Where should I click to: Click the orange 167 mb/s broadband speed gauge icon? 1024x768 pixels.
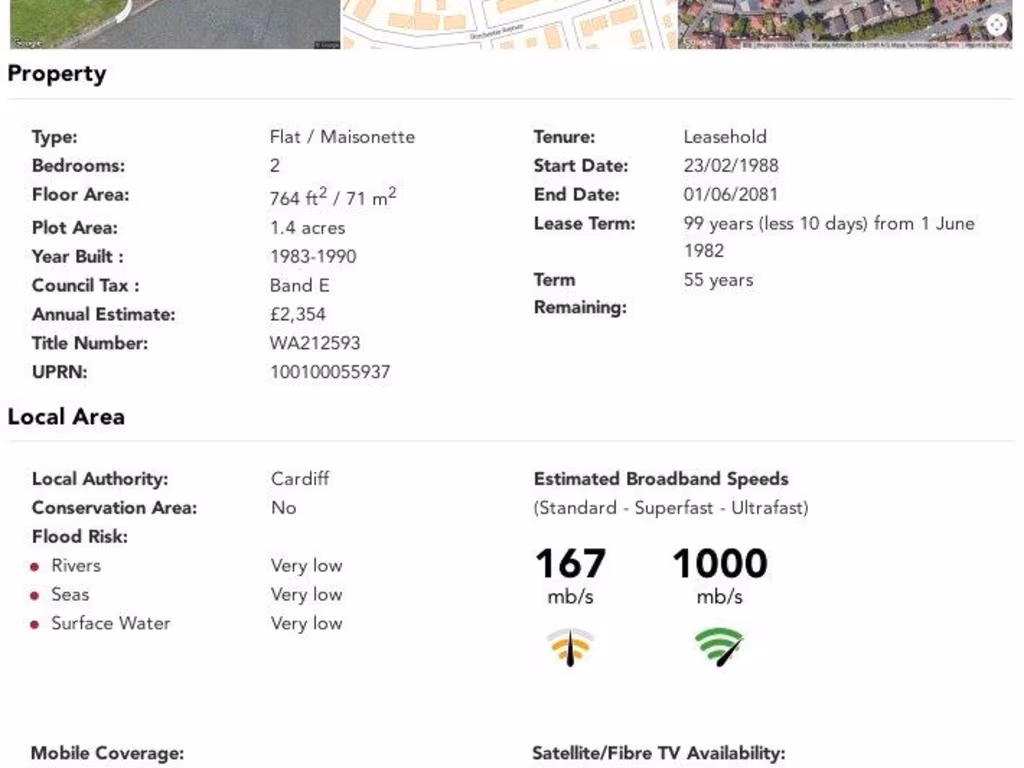[570, 647]
